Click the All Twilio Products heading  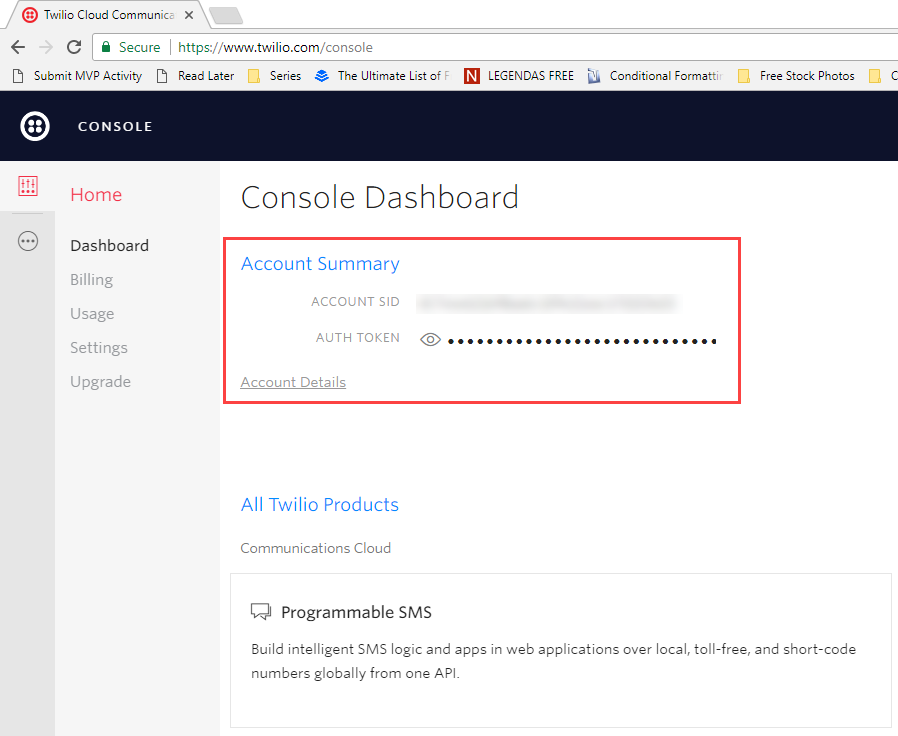tap(320, 505)
